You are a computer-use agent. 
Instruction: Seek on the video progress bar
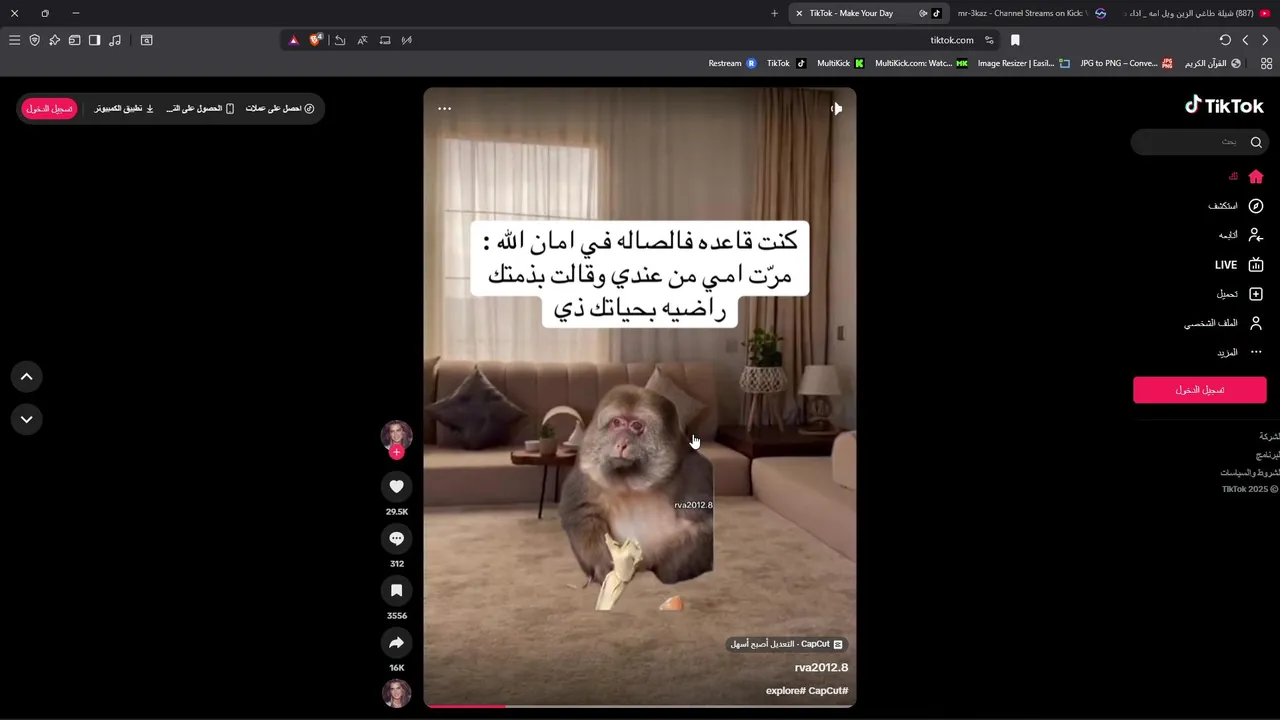point(640,706)
